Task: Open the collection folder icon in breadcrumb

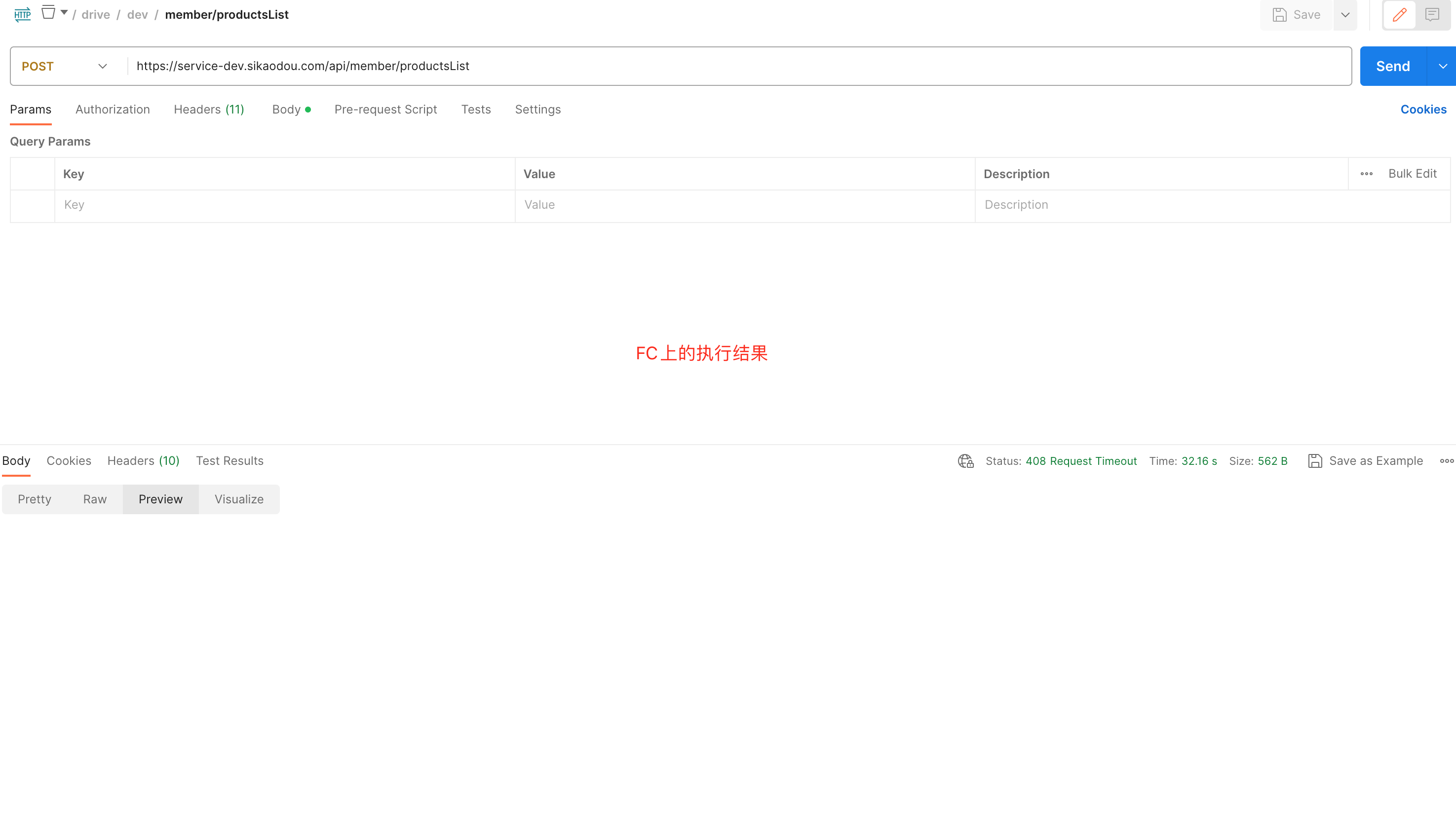Action: (49, 13)
